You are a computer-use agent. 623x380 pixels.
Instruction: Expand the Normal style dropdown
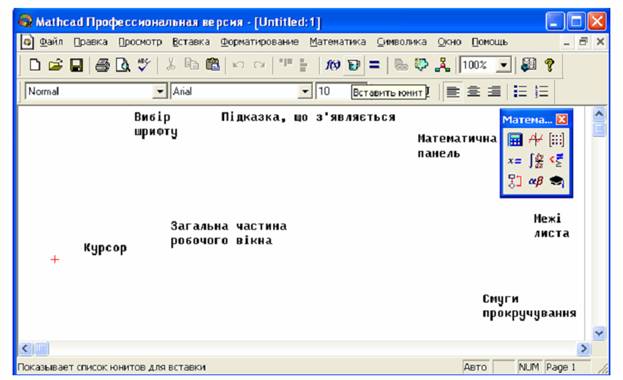pyautogui.click(x=160, y=92)
